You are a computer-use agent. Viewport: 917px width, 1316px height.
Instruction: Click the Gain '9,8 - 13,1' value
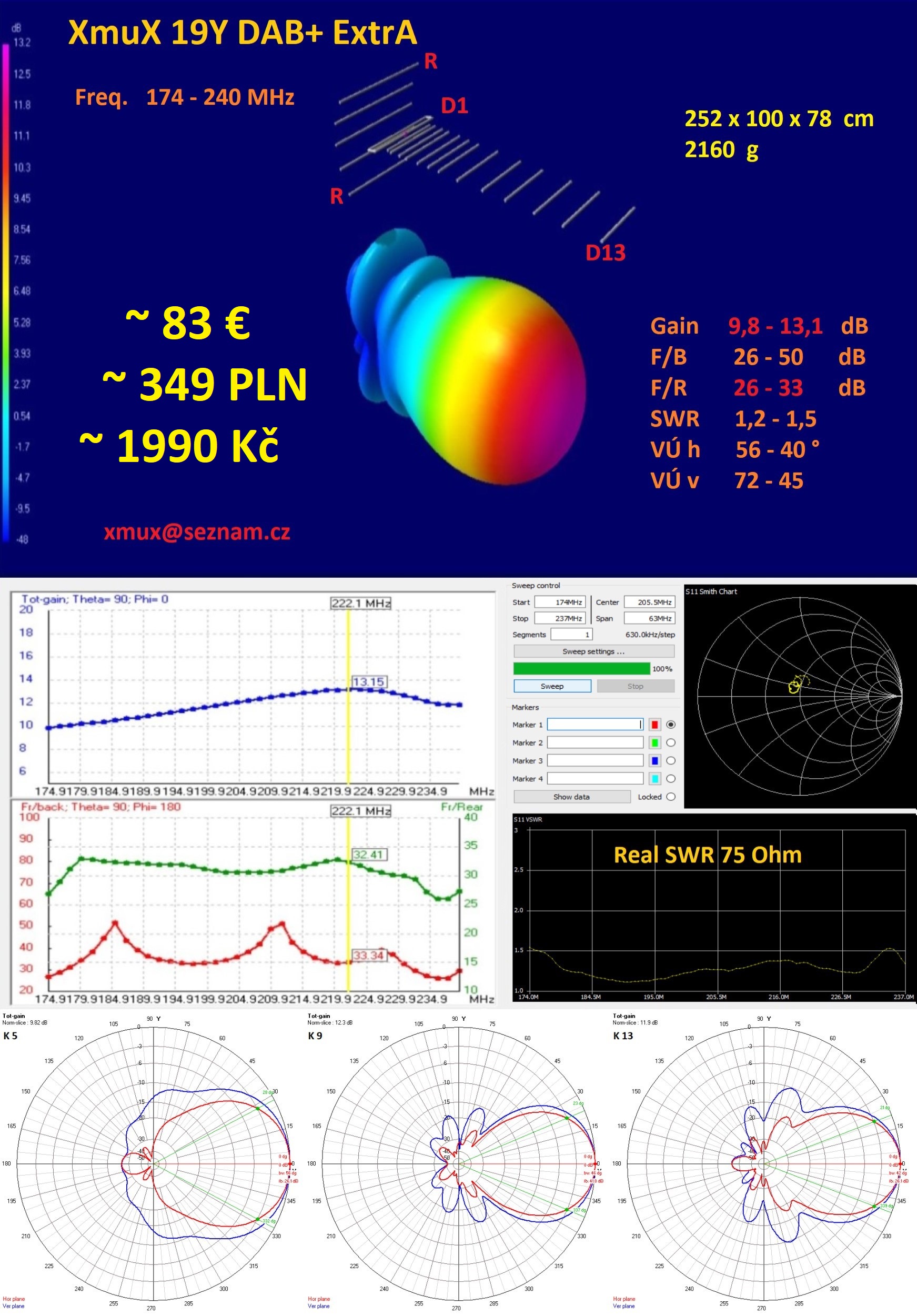775,326
